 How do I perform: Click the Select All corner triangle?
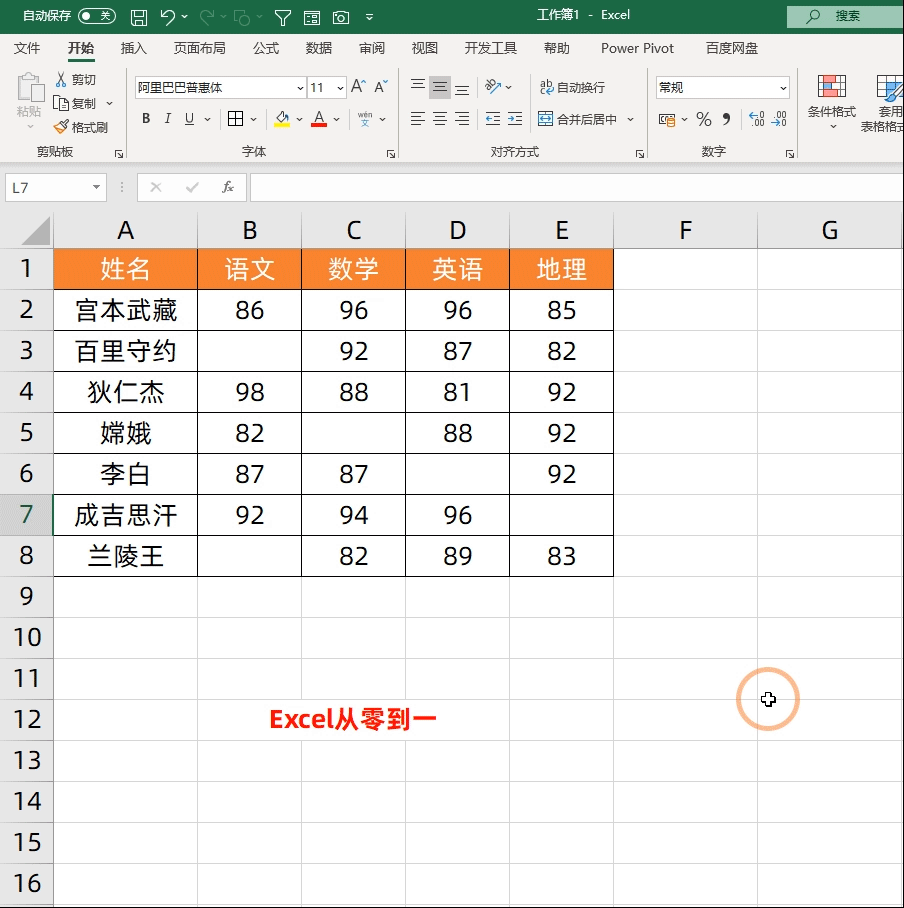point(35,232)
